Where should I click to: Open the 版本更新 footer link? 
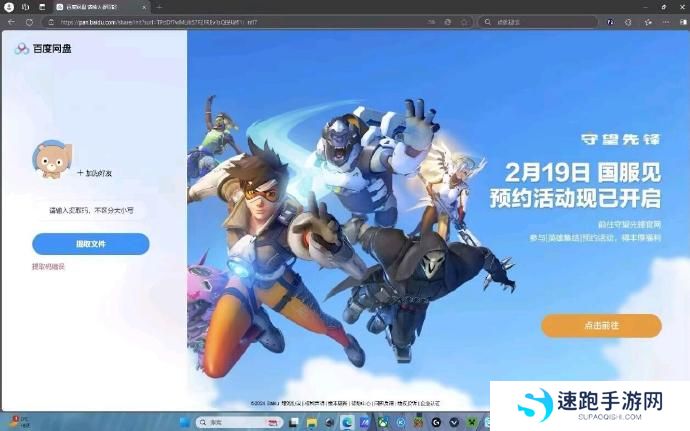[x=338, y=403]
